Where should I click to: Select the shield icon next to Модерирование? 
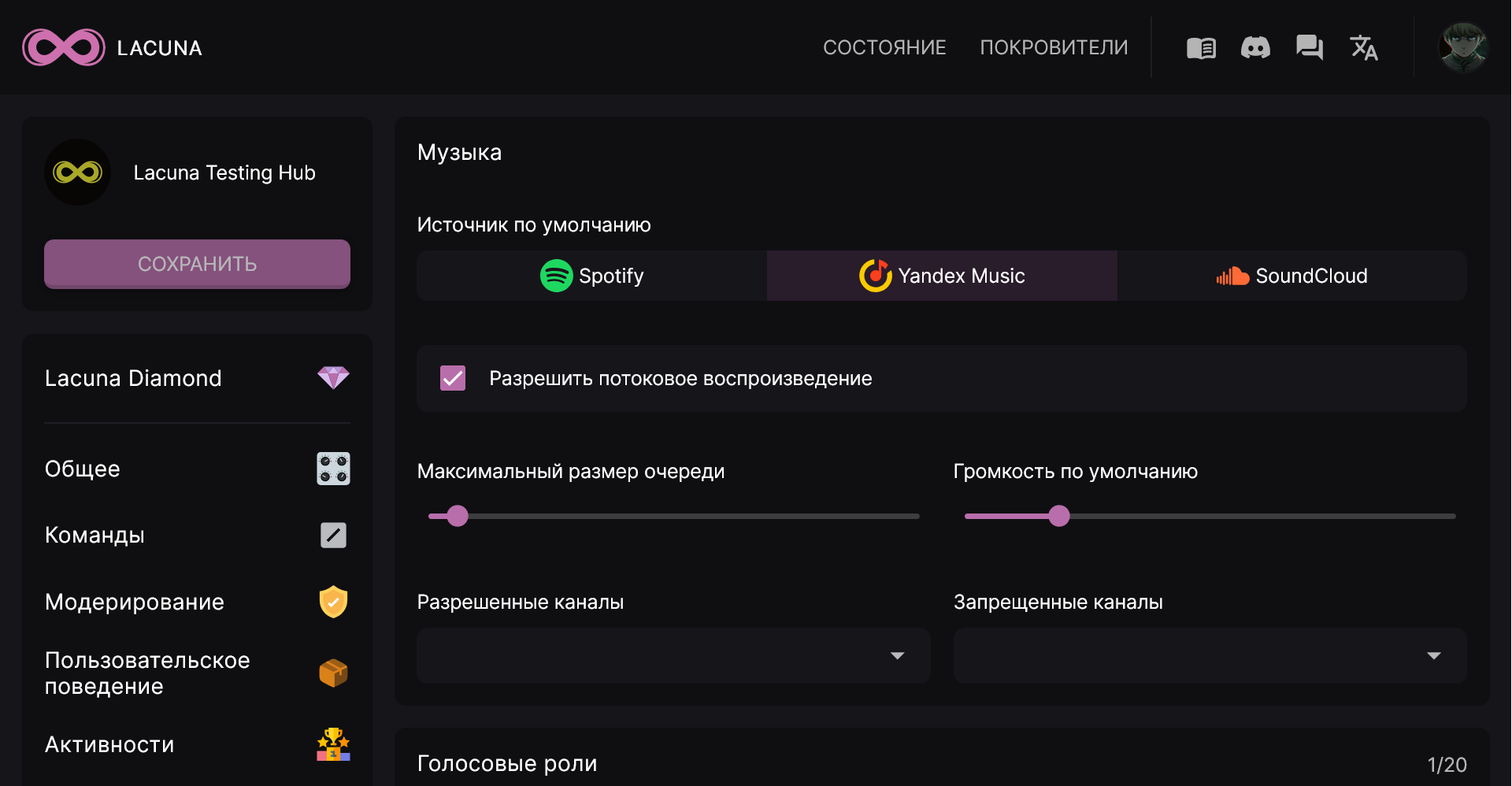tap(333, 602)
